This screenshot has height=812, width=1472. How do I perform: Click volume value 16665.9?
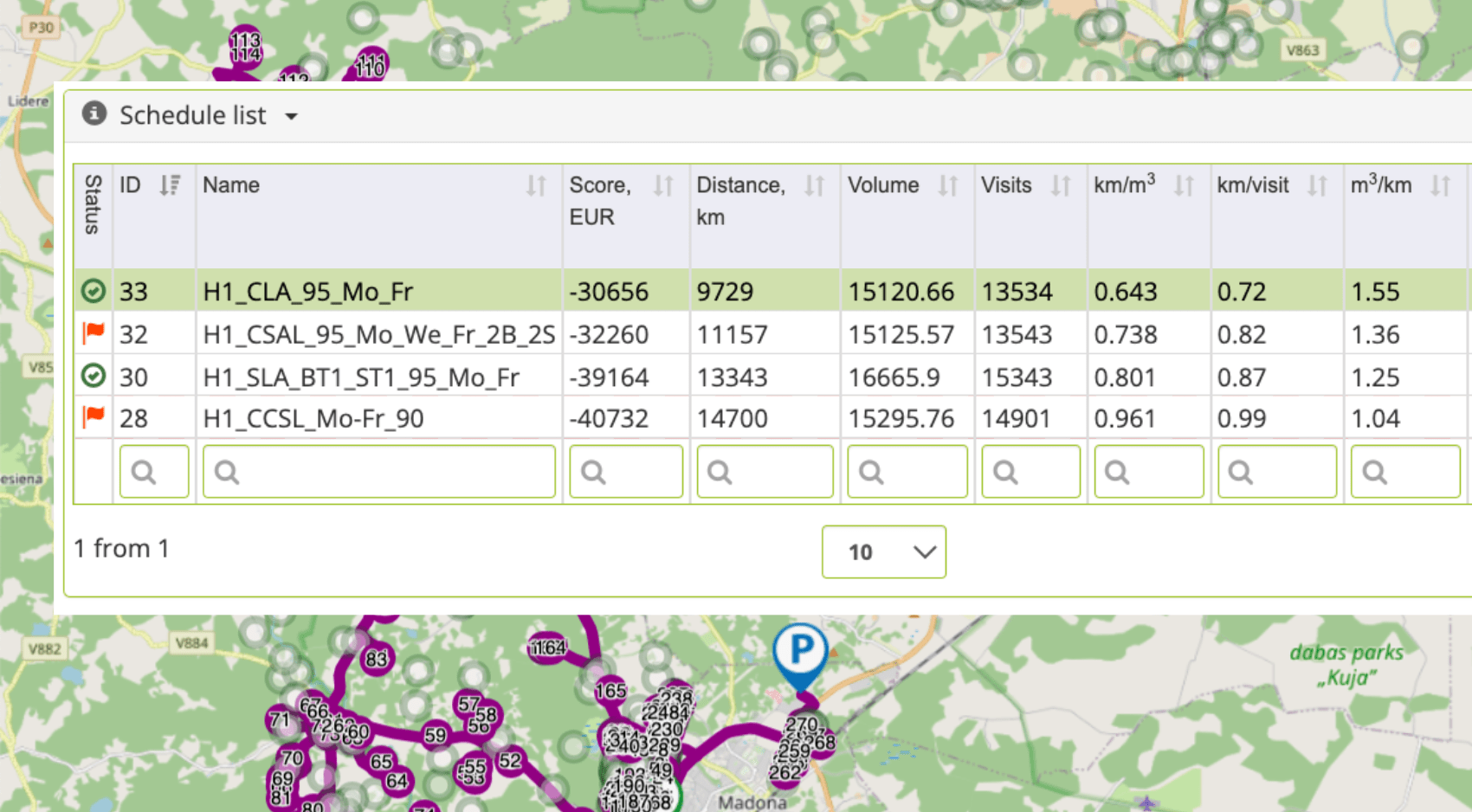[894, 377]
